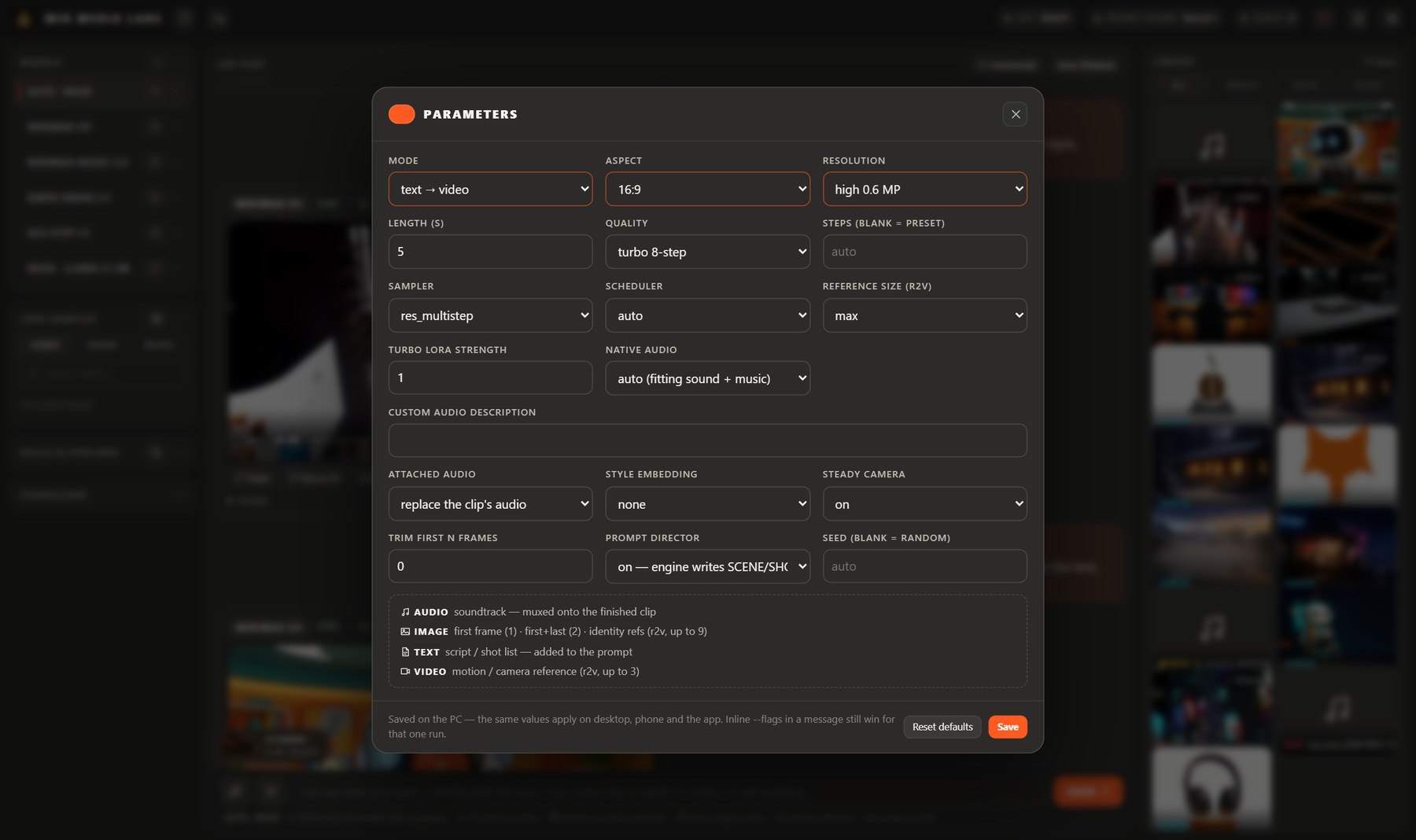Viewport: 1416px width, 840px height.
Task: Open the Aspect 16:9 dropdown
Action: pyautogui.click(x=707, y=189)
